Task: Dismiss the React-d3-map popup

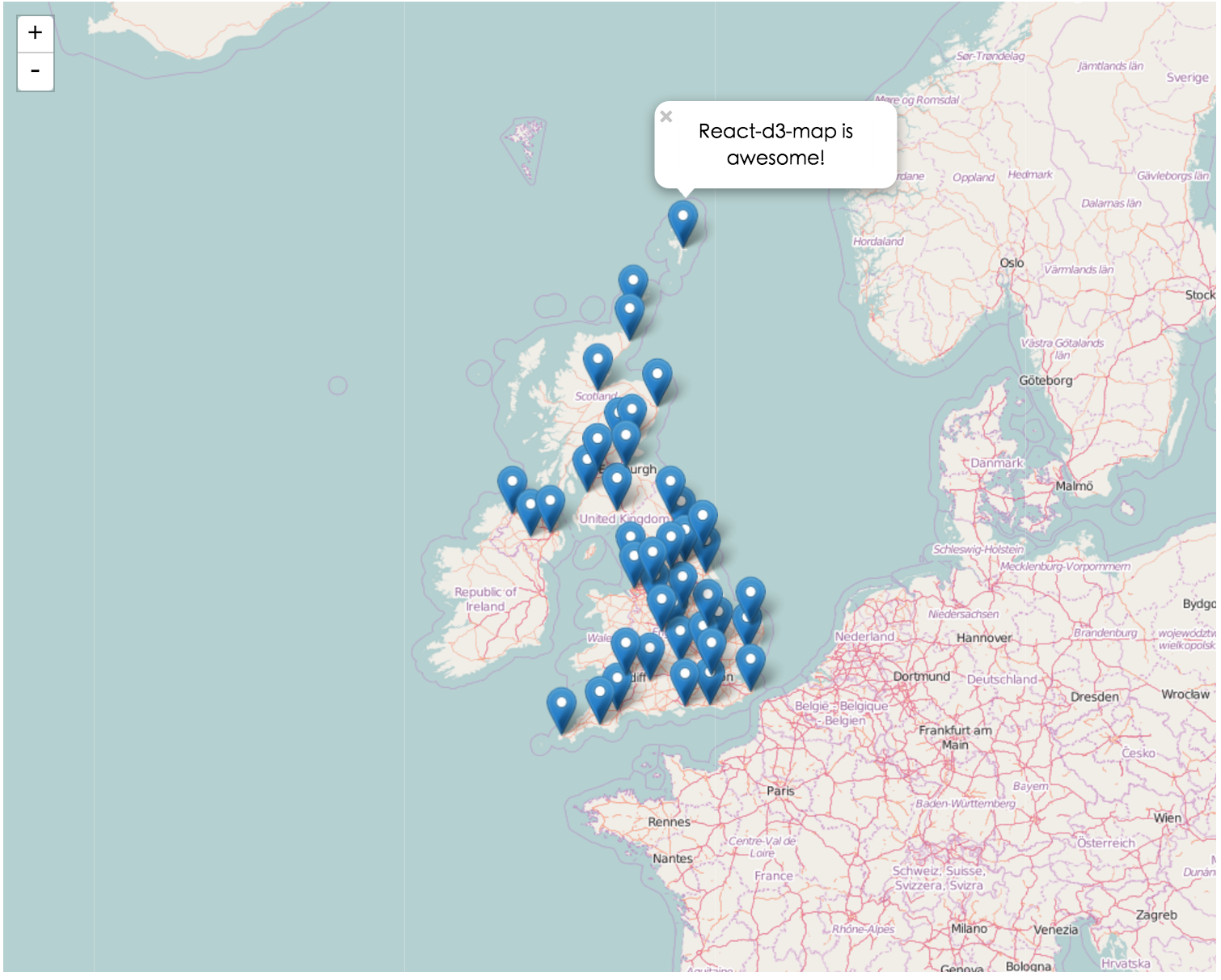Action: click(x=666, y=116)
